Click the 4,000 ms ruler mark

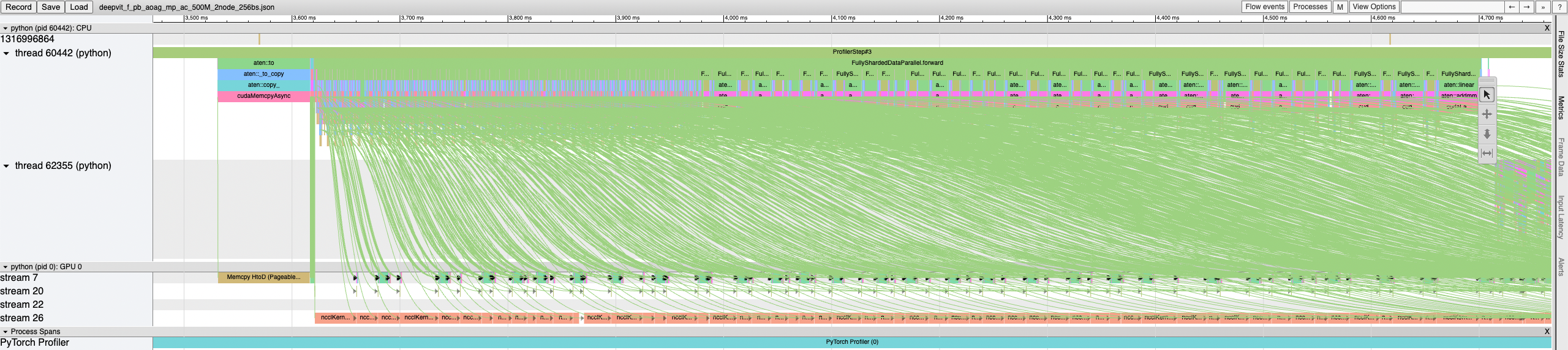[x=736, y=18]
